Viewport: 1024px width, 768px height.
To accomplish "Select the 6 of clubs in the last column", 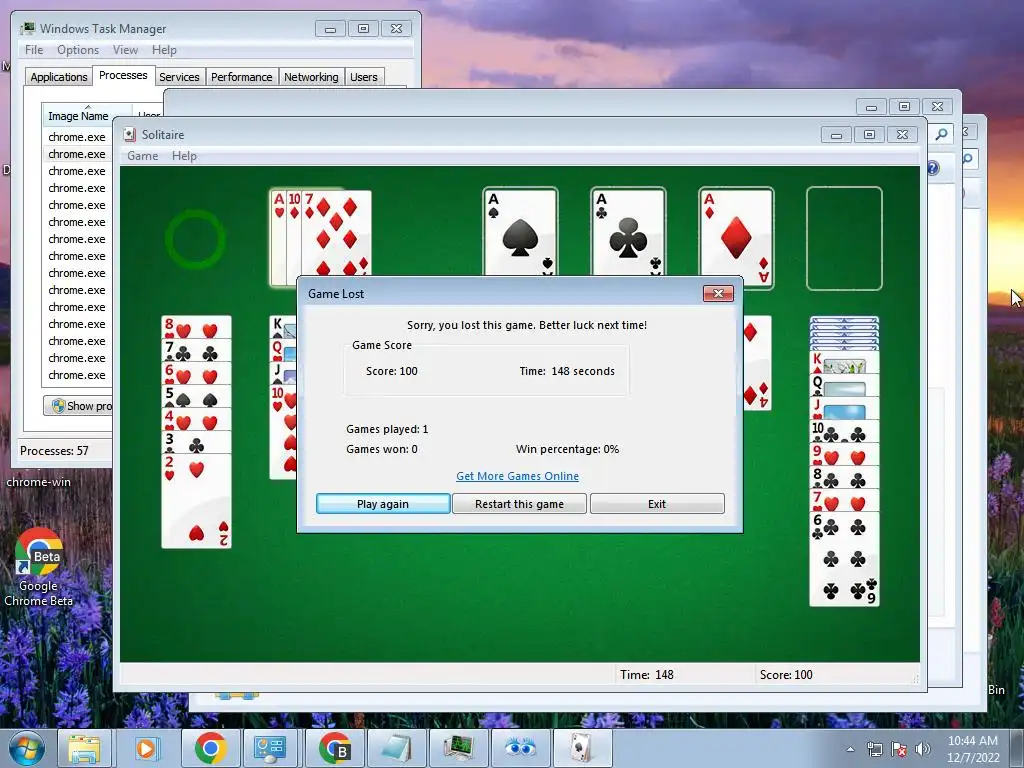I will click(x=844, y=559).
